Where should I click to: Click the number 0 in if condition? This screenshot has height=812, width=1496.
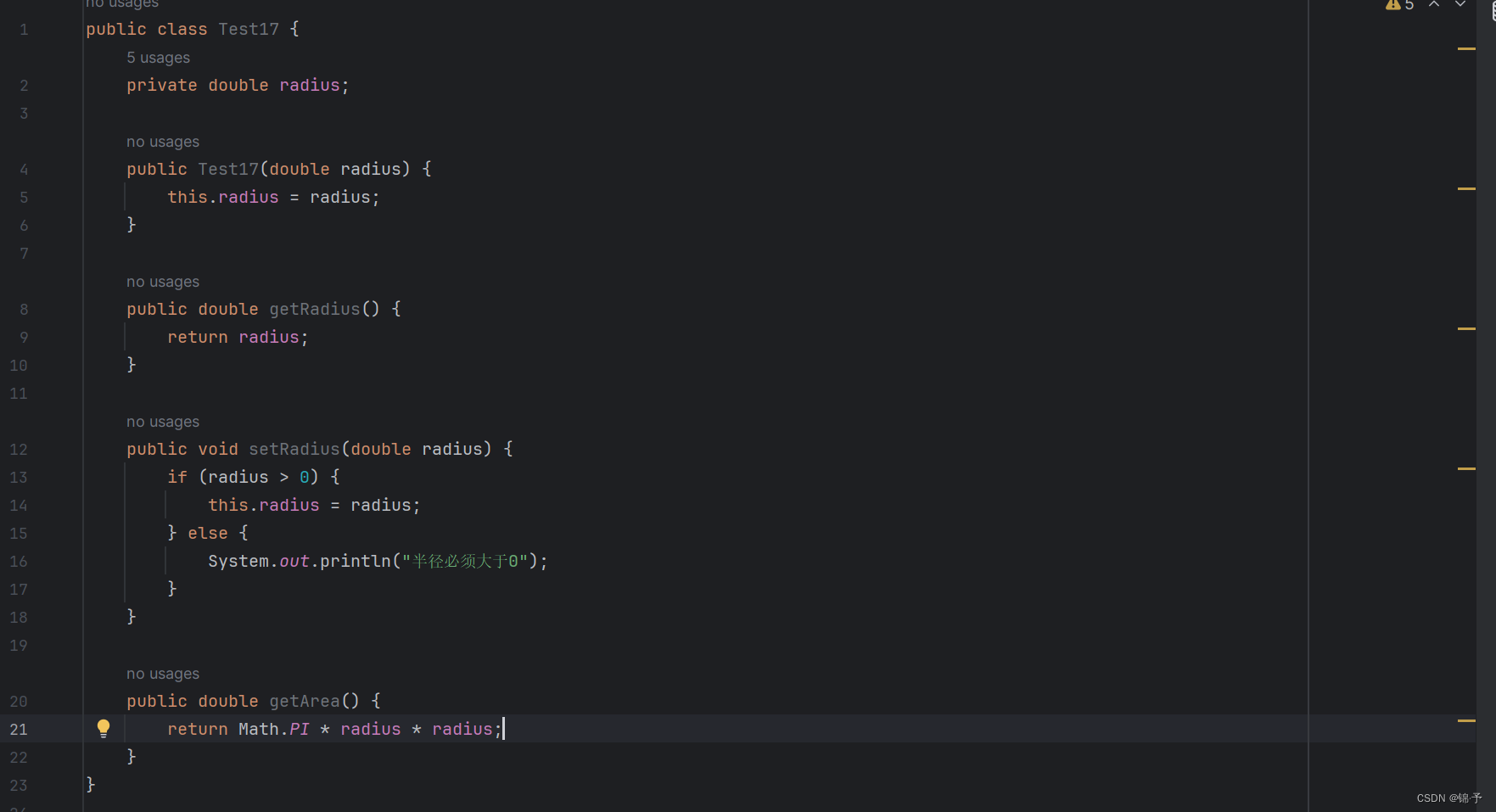pos(305,477)
